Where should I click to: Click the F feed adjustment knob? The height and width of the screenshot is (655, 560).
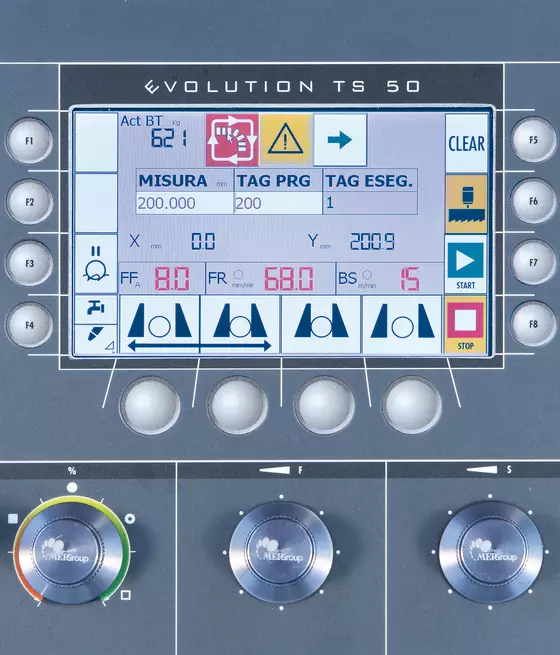[281, 552]
